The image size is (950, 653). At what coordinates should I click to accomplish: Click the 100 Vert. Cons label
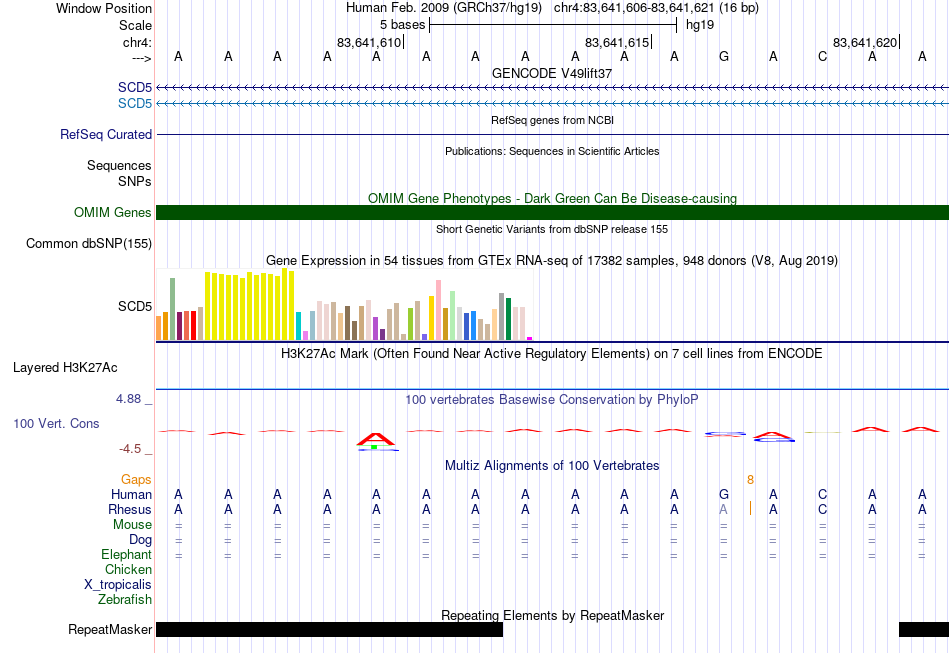tap(56, 423)
